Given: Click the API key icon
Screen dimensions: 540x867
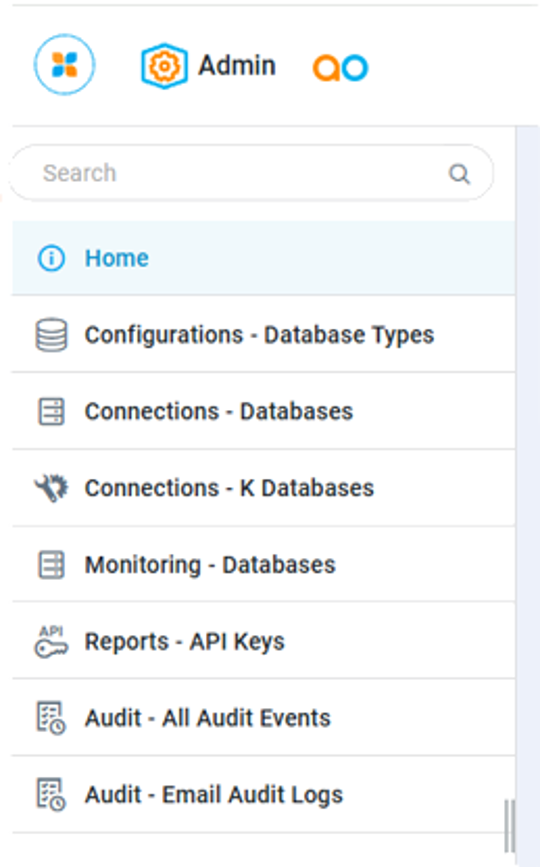Looking at the screenshot, I should tap(51, 642).
